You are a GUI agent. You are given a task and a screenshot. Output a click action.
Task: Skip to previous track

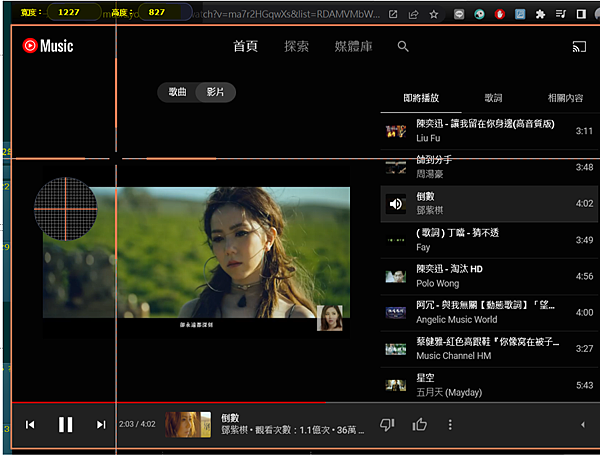(x=30, y=425)
